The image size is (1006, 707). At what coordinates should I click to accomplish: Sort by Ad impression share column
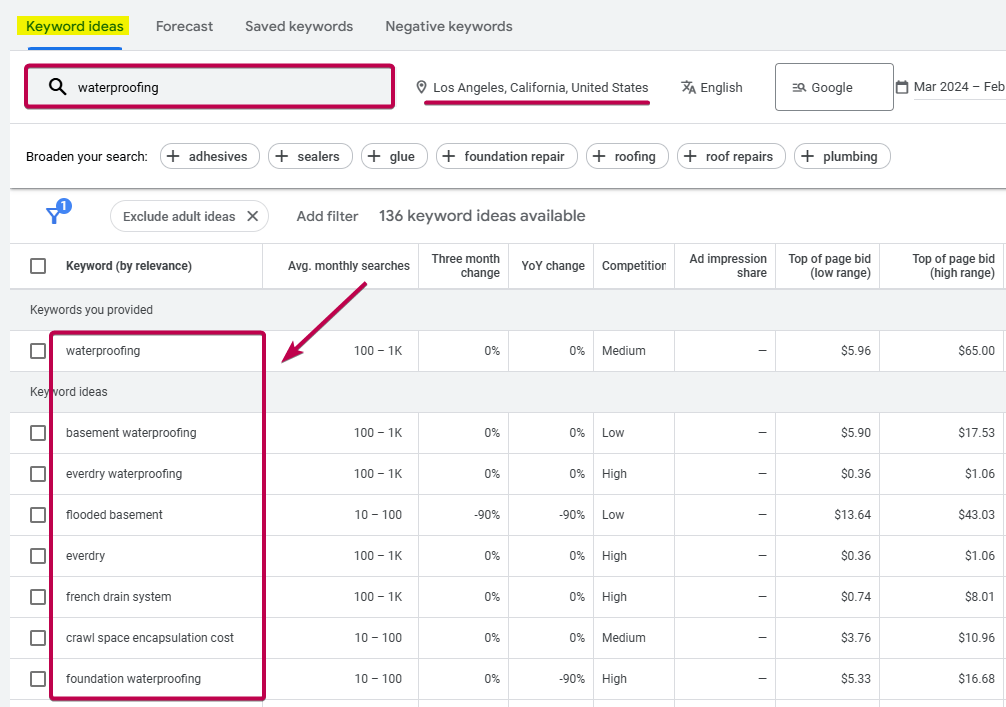click(728, 266)
